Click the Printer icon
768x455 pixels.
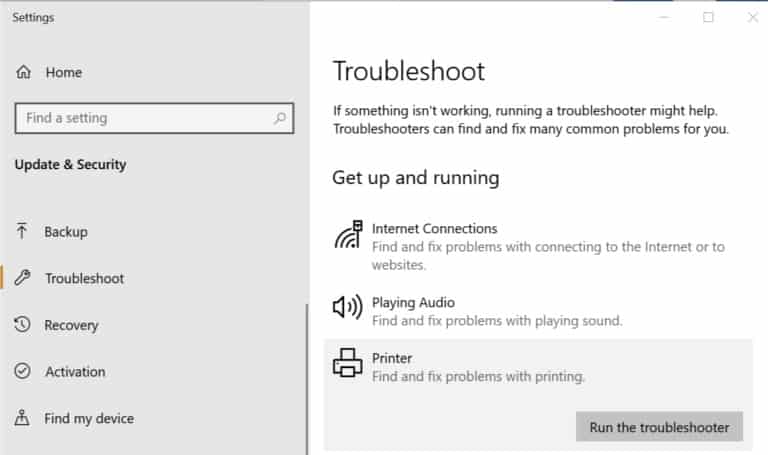click(x=347, y=363)
